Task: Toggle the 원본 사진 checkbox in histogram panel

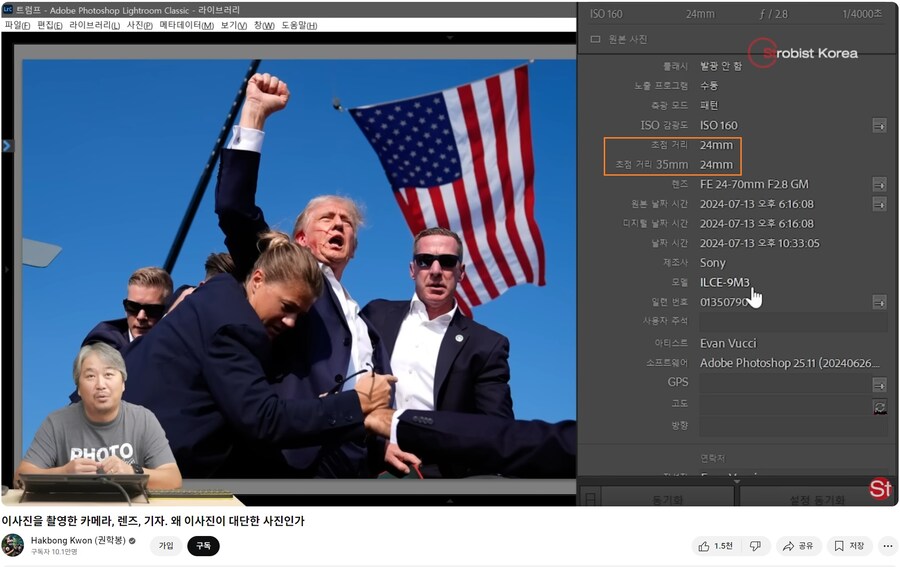Action: click(595, 39)
